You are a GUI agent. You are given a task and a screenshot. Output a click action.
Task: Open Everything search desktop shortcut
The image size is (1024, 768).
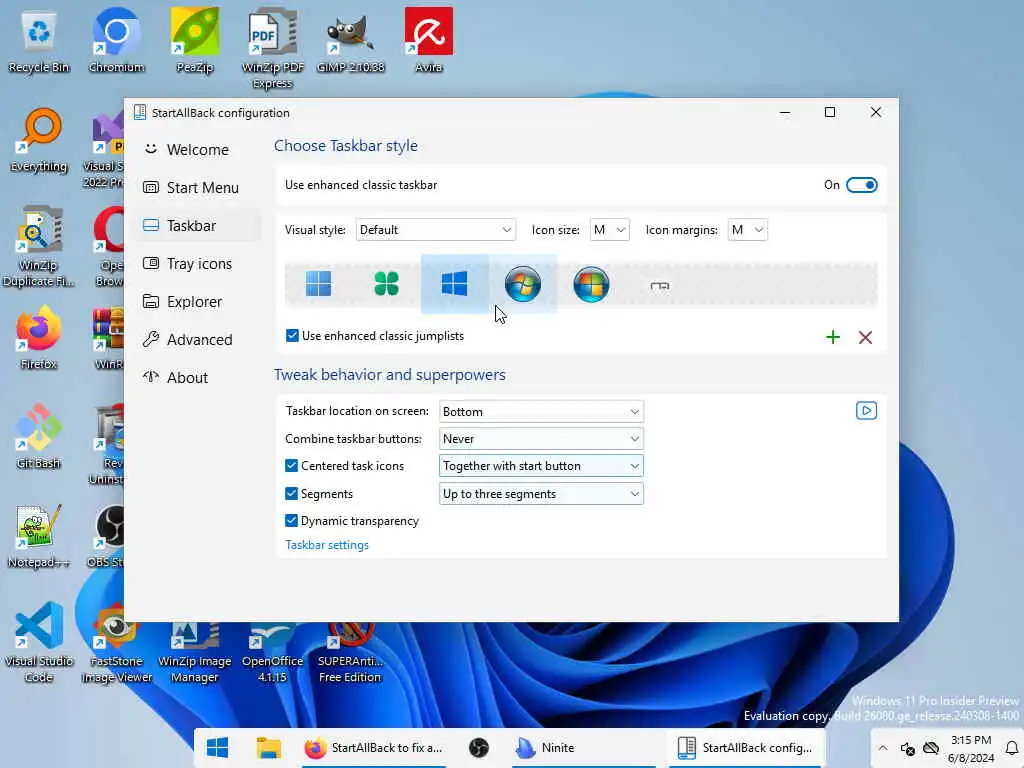[39, 140]
